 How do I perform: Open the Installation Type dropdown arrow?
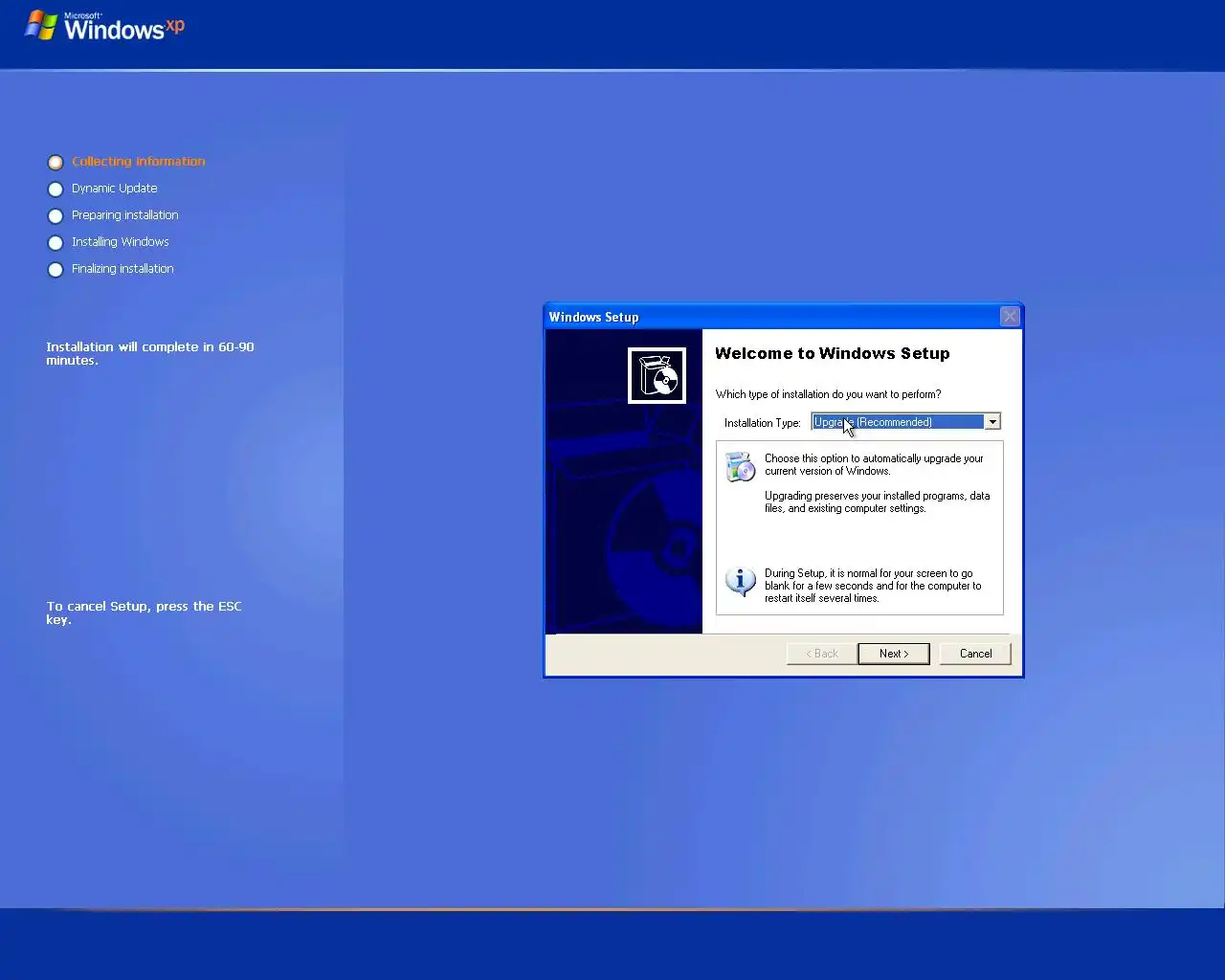[992, 422]
